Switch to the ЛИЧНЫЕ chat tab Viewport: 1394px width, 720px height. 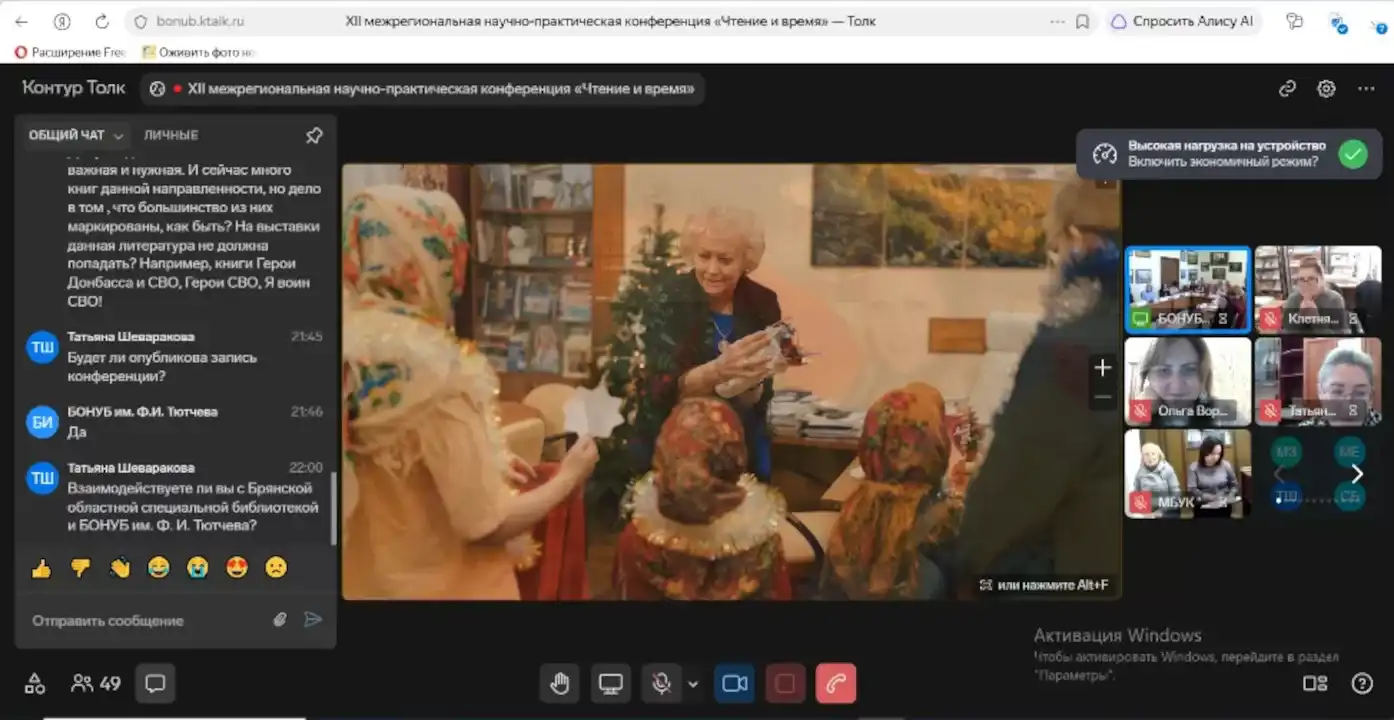click(x=171, y=135)
